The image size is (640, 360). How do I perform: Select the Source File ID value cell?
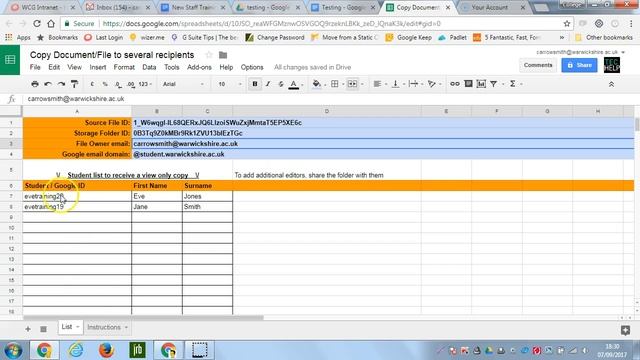(x=382, y=122)
